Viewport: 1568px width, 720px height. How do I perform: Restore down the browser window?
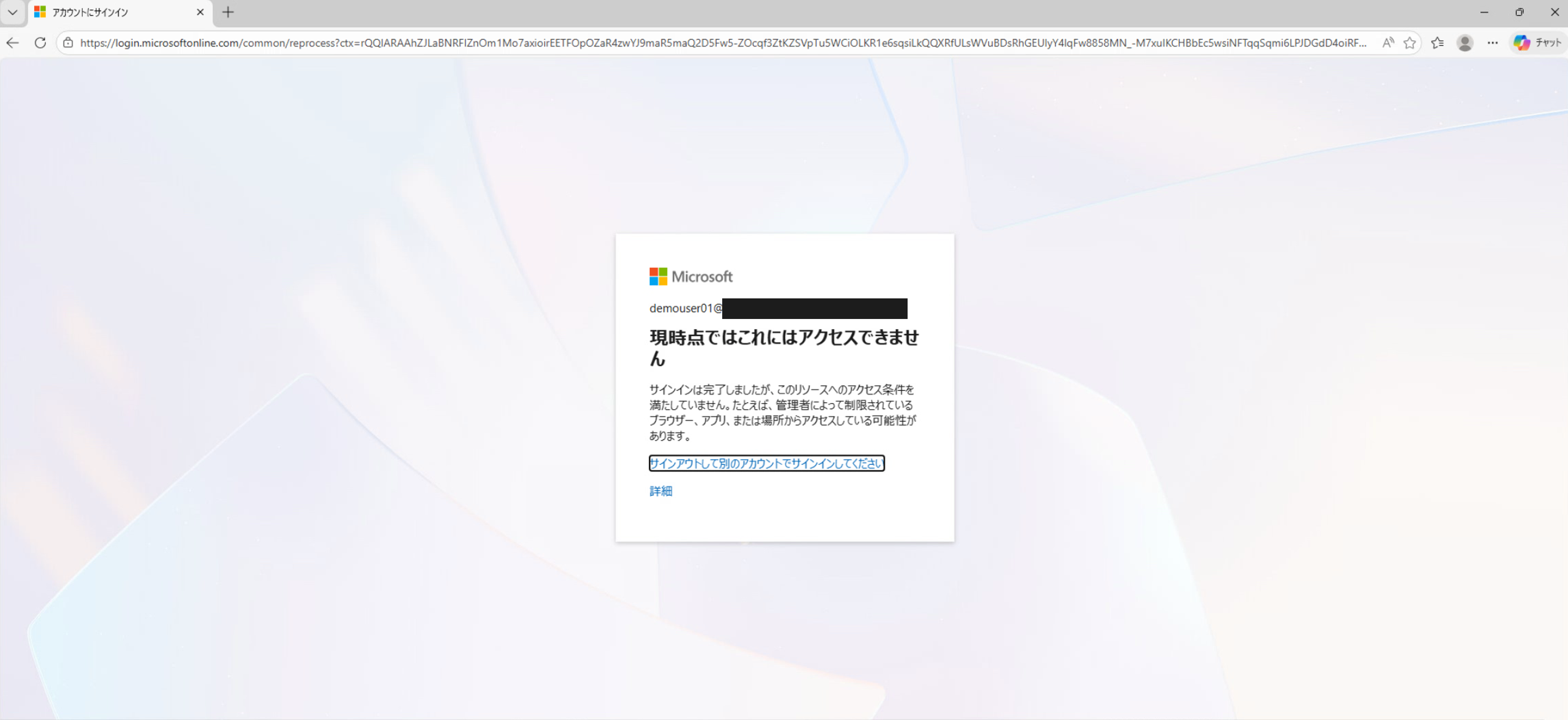tap(1519, 12)
